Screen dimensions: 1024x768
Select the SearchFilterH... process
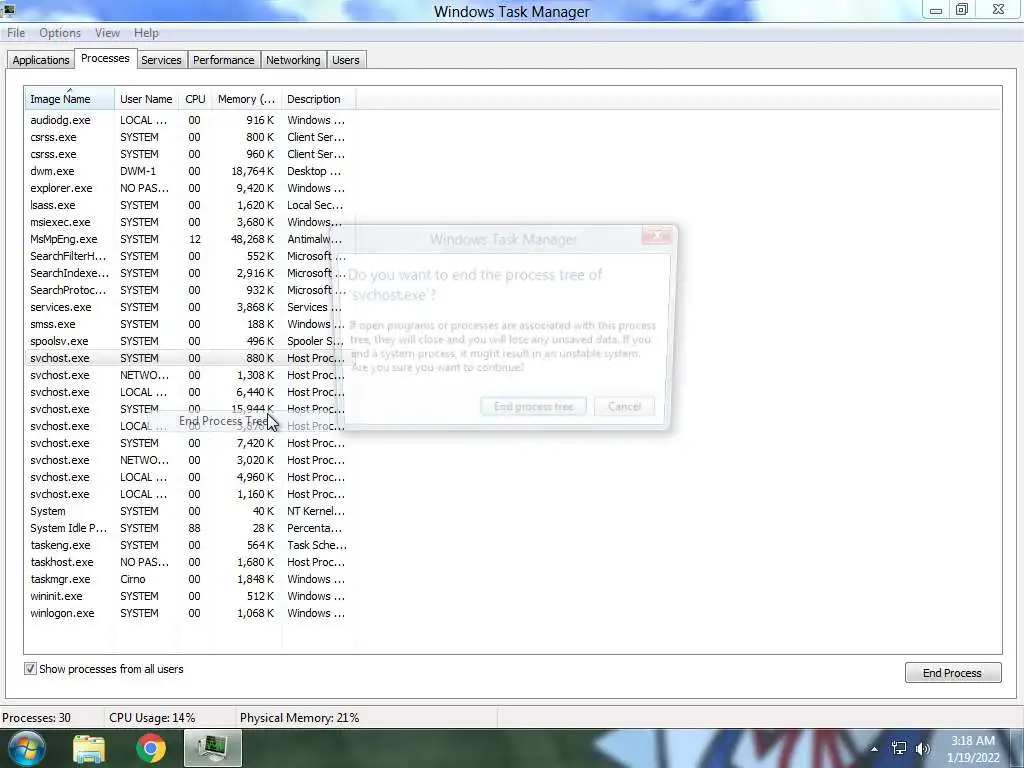pyautogui.click(x=189, y=256)
